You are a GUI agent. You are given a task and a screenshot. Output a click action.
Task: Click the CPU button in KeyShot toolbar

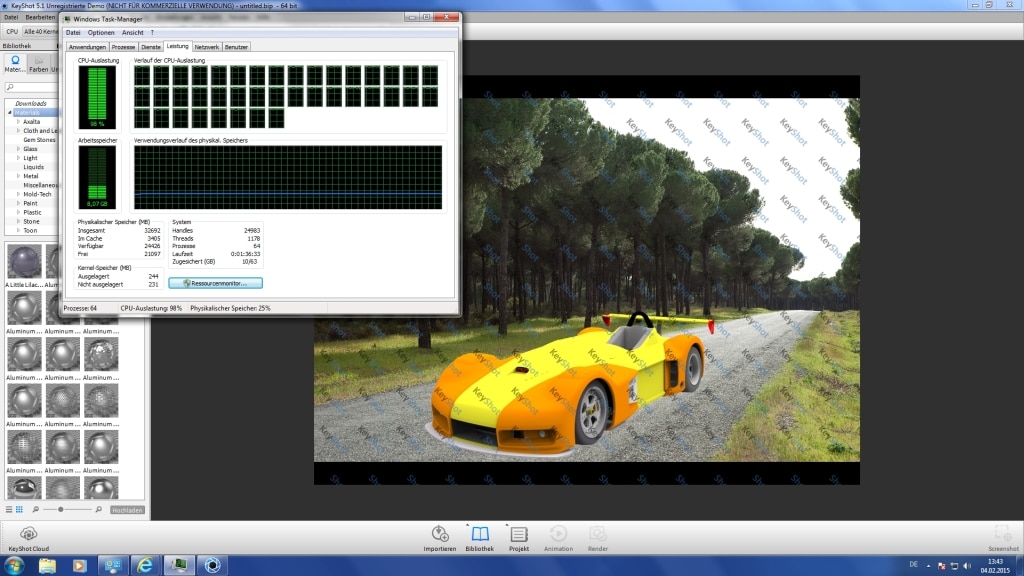pyautogui.click(x=12, y=31)
